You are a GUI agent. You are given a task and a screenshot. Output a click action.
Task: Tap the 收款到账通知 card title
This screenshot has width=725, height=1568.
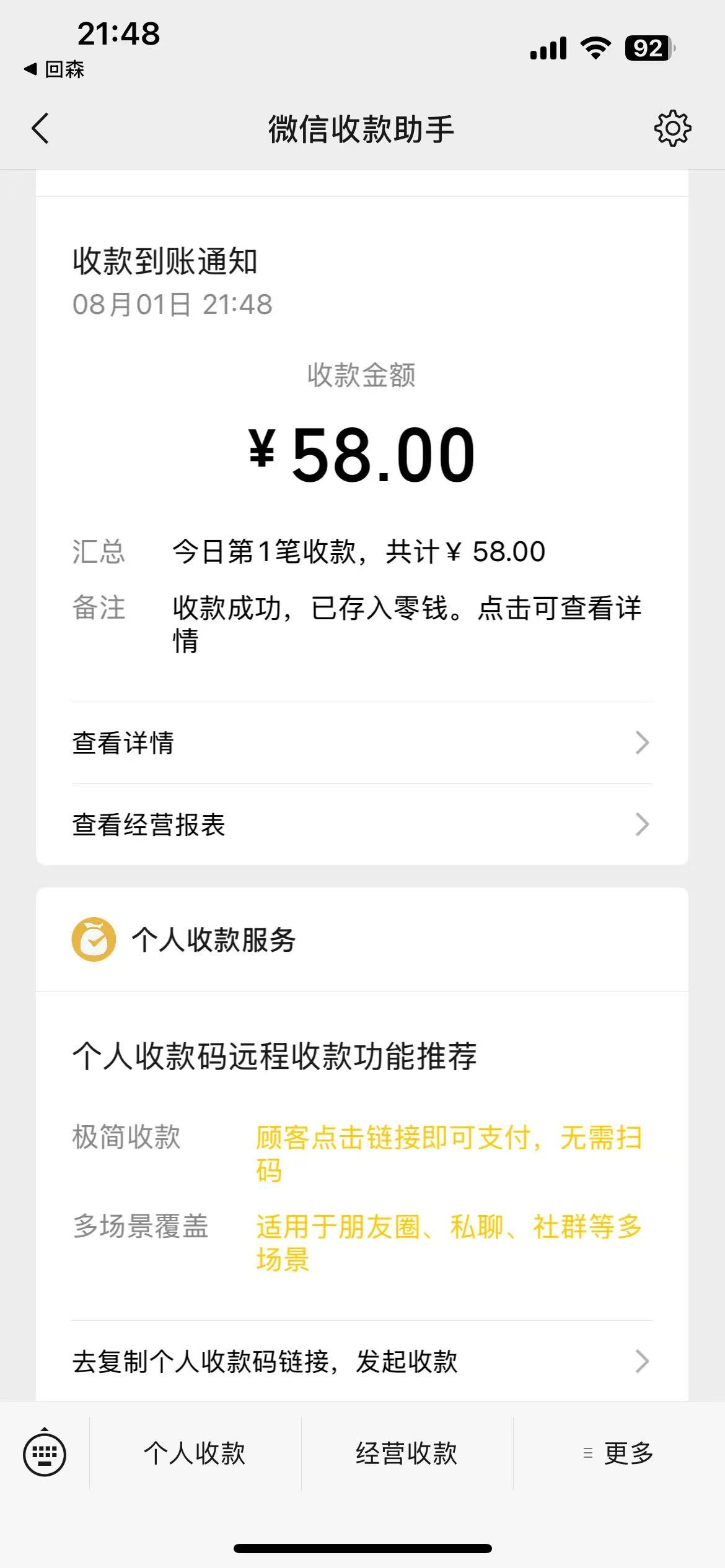[x=165, y=261]
